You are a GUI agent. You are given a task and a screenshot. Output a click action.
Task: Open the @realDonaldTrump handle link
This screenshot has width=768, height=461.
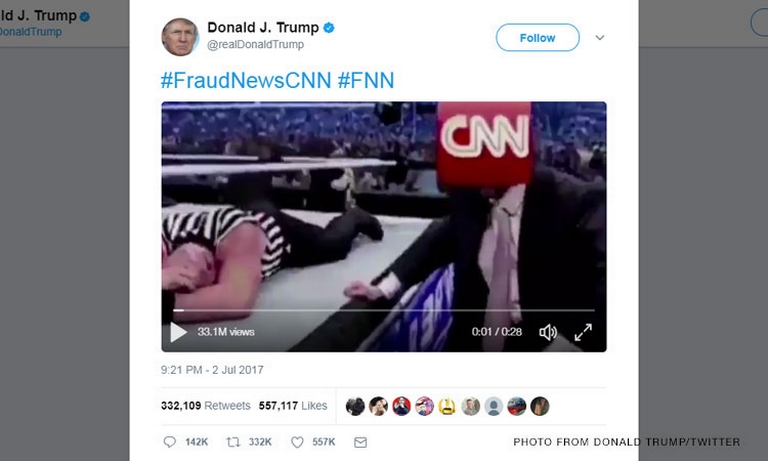pos(255,44)
